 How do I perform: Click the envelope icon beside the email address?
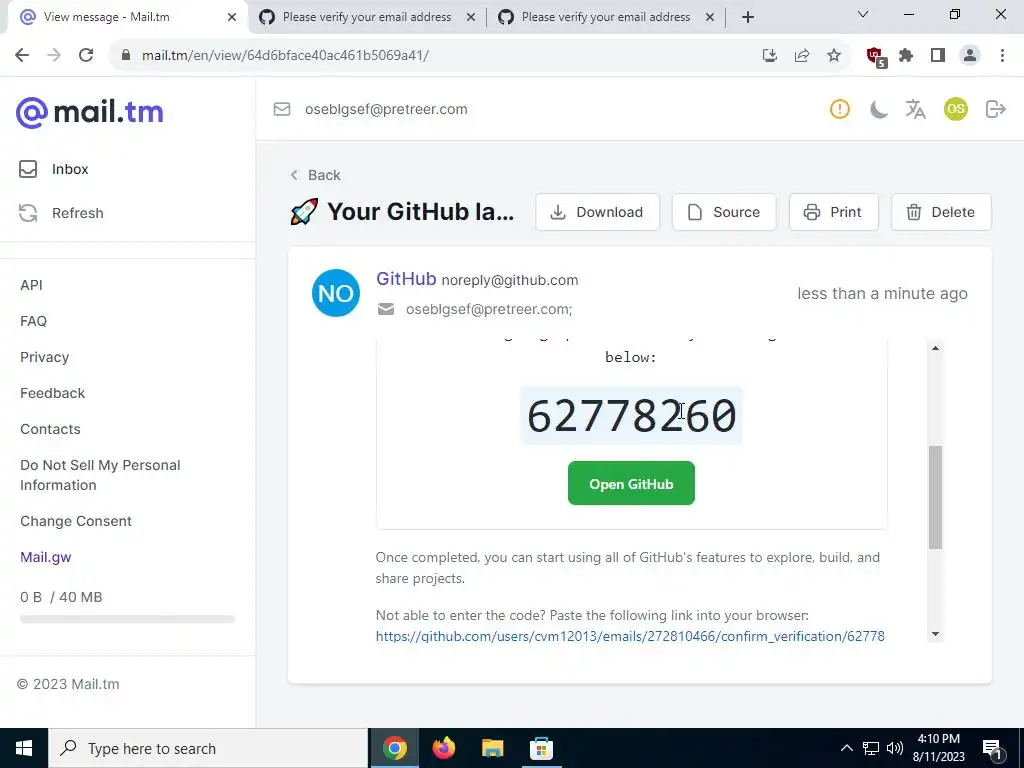point(281,109)
